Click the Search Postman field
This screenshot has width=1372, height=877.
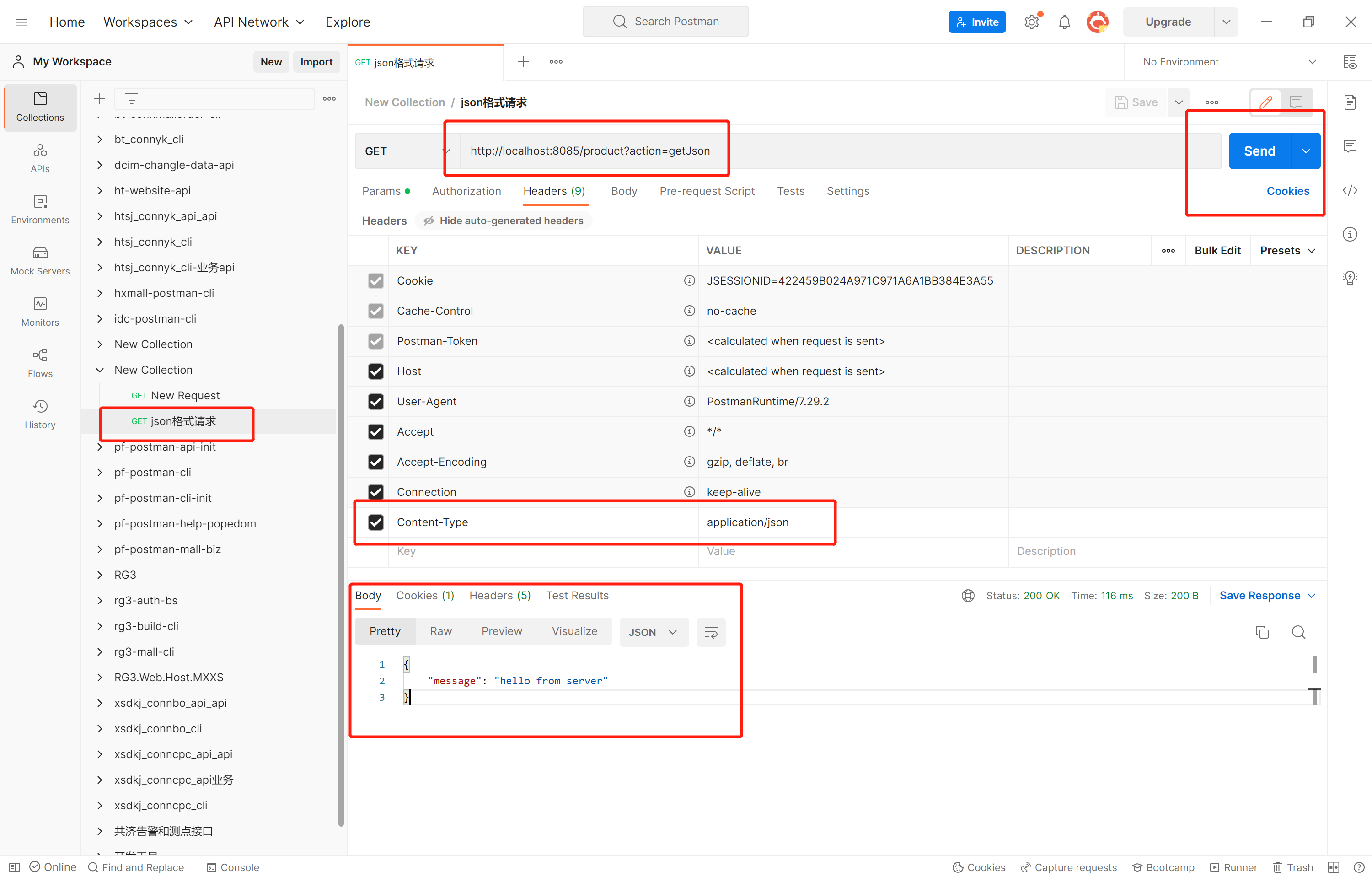click(665, 22)
